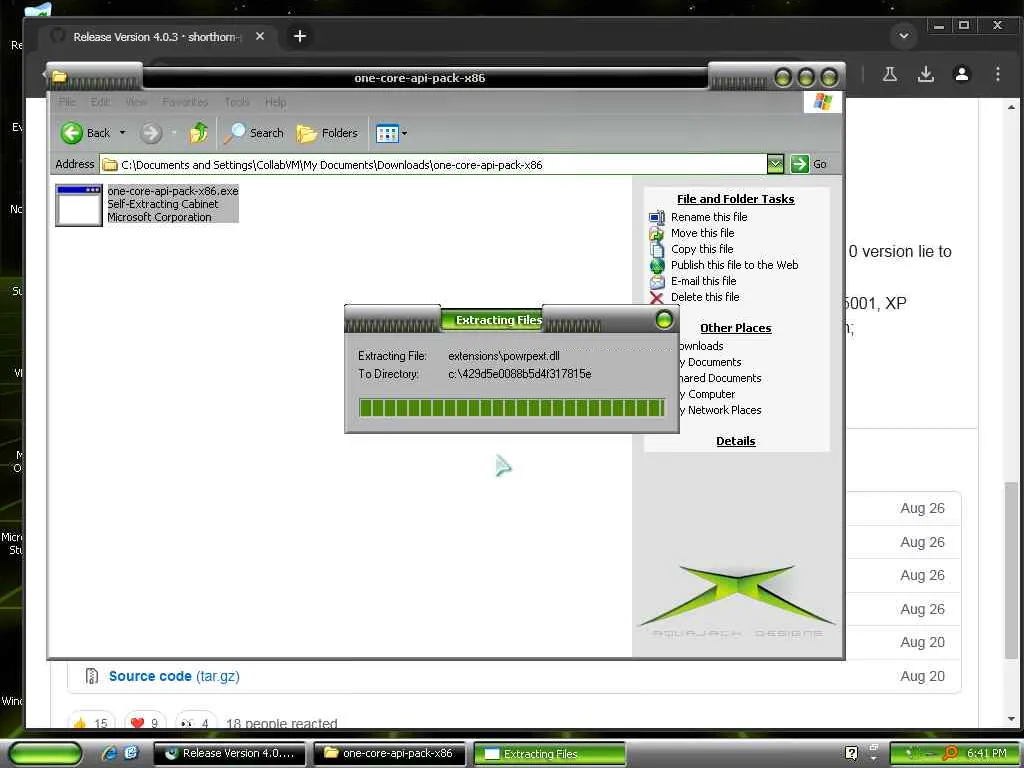
Task: Click the red X Delete icon
Action: click(657, 298)
